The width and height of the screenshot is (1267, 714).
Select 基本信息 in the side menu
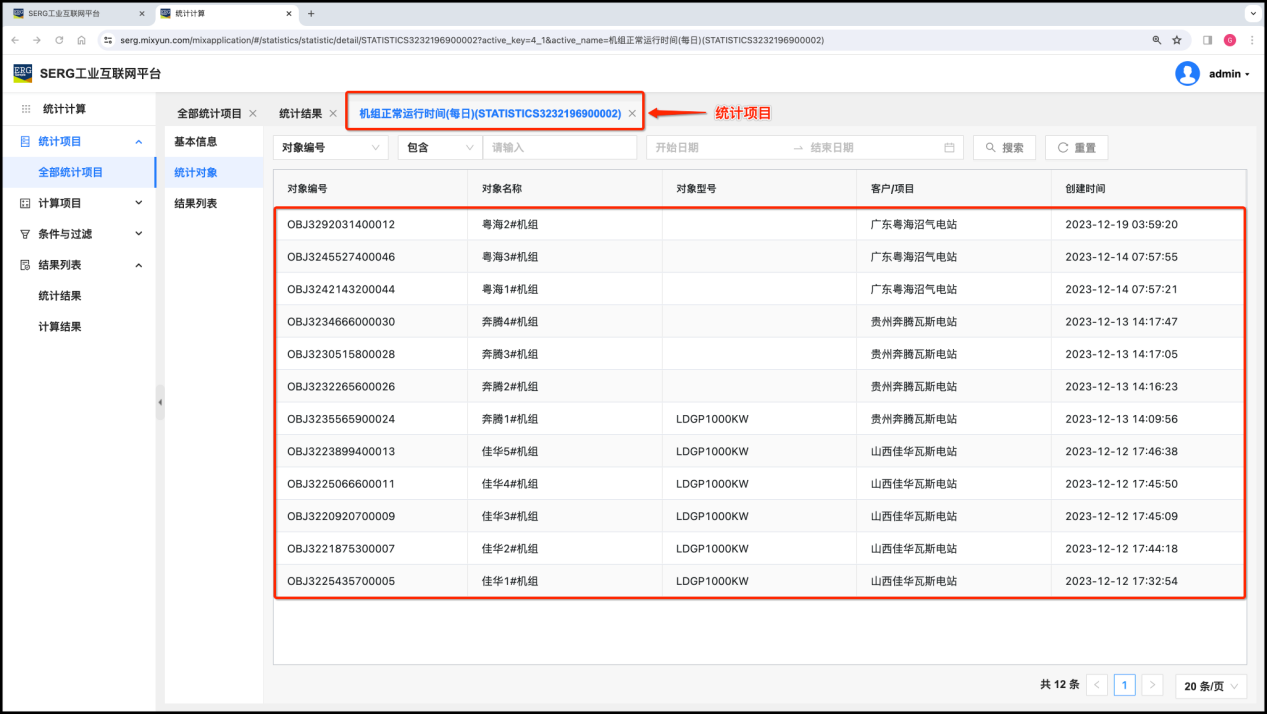[x=196, y=142]
